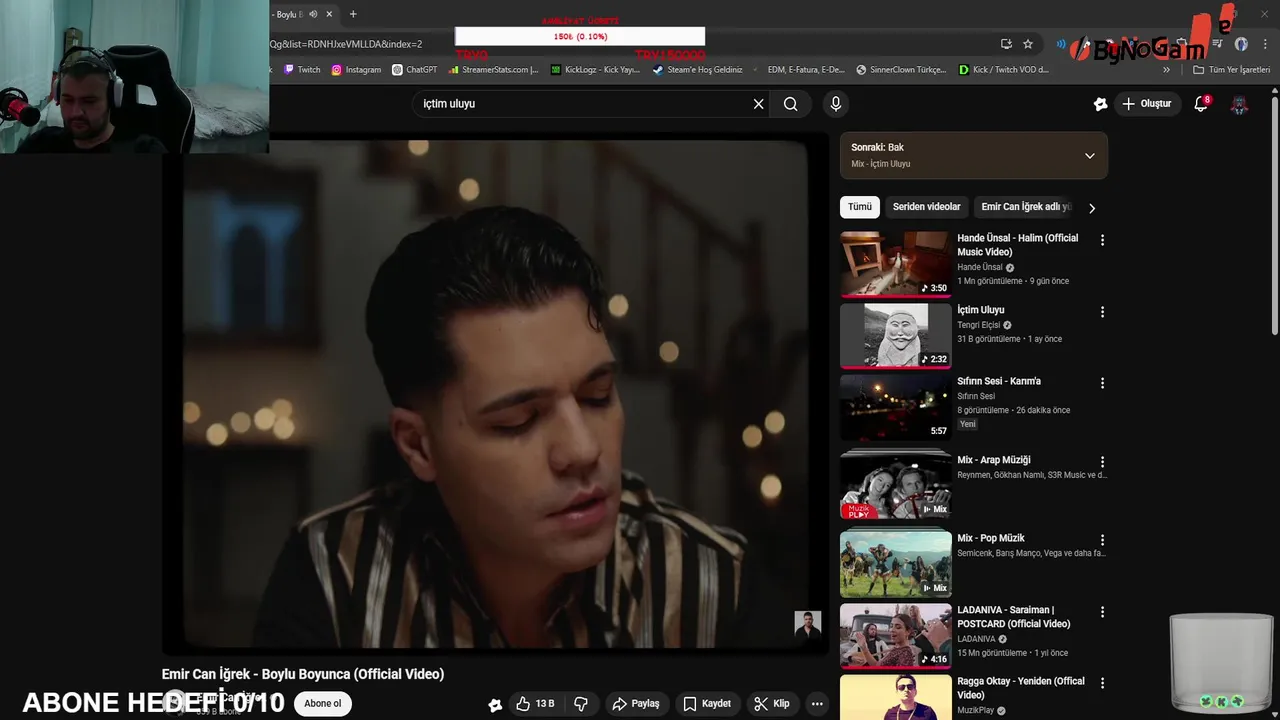Open the Instagram bookmark
This screenshot has width=1280, height=720.
point(356,70)
